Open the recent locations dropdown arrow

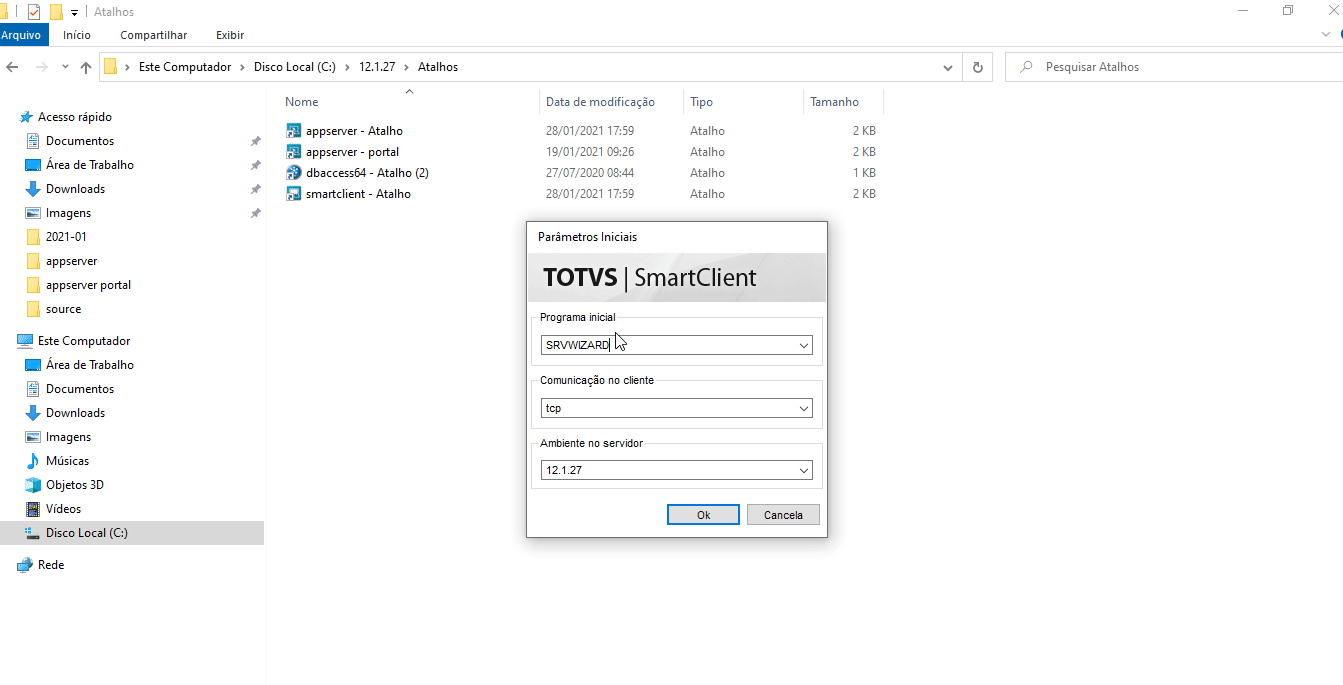65,67
